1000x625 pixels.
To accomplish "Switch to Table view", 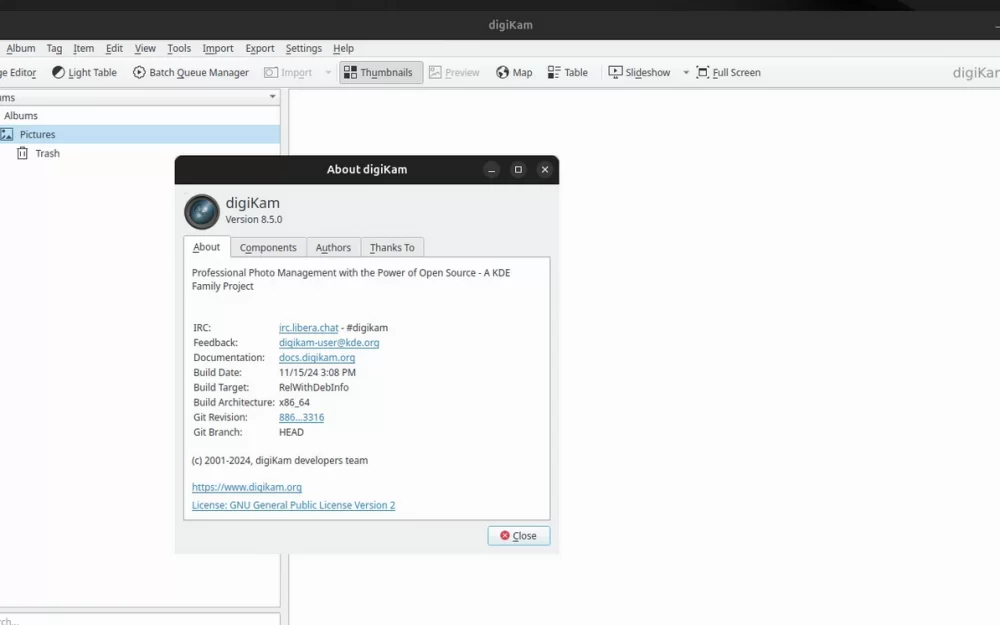I will (x=568, y=71).
